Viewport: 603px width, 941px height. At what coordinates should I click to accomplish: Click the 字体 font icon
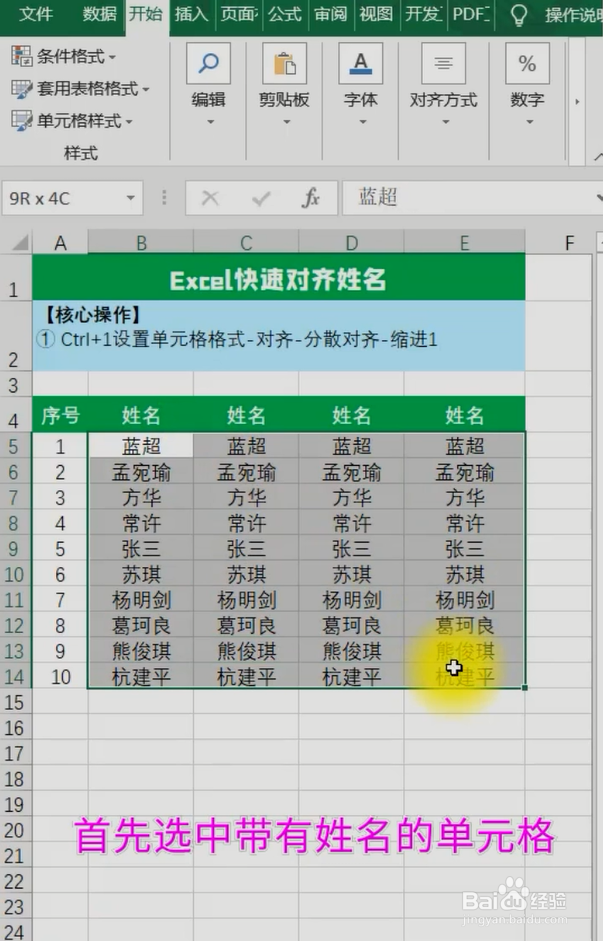361,63
